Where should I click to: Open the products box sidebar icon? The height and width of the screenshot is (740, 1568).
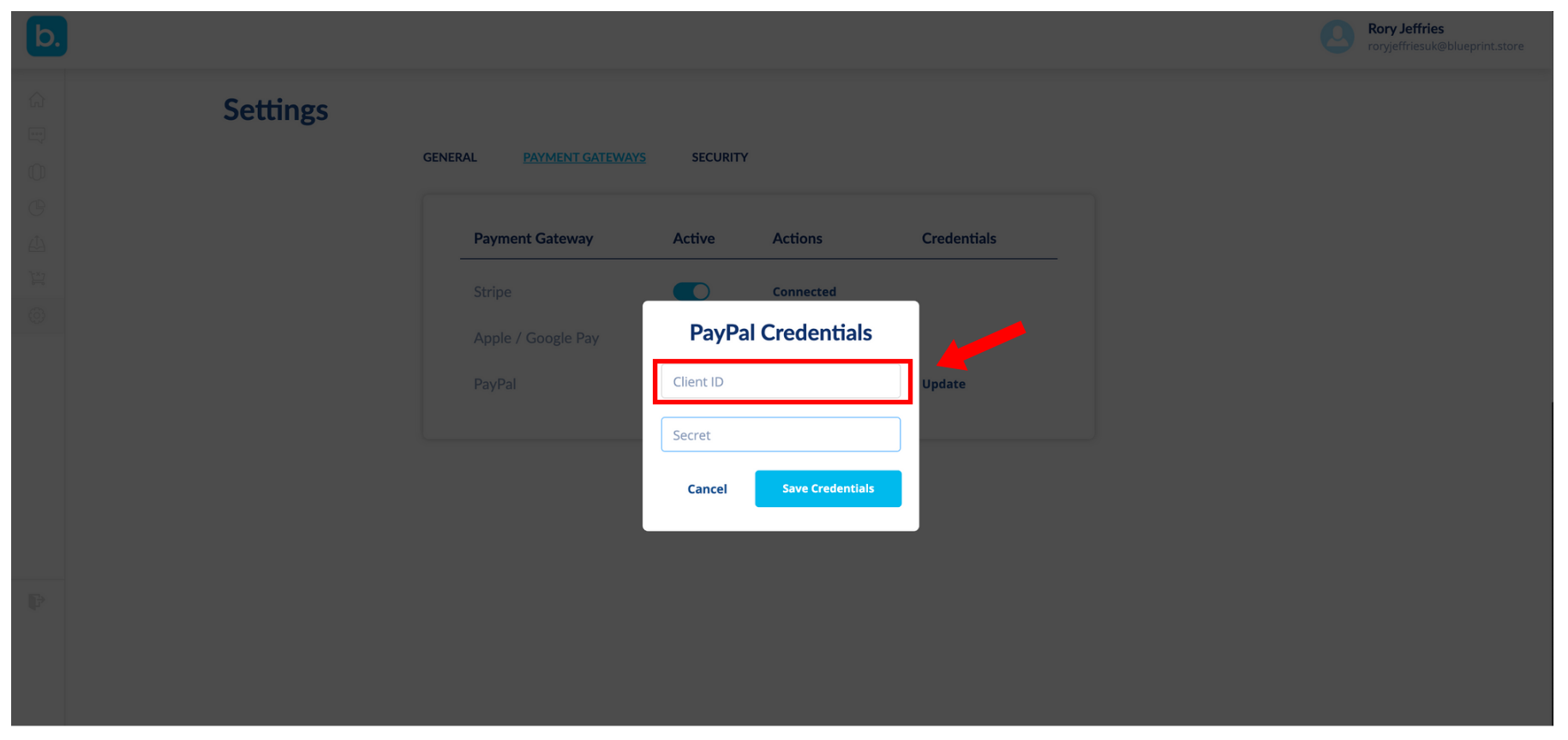point(37,172)
